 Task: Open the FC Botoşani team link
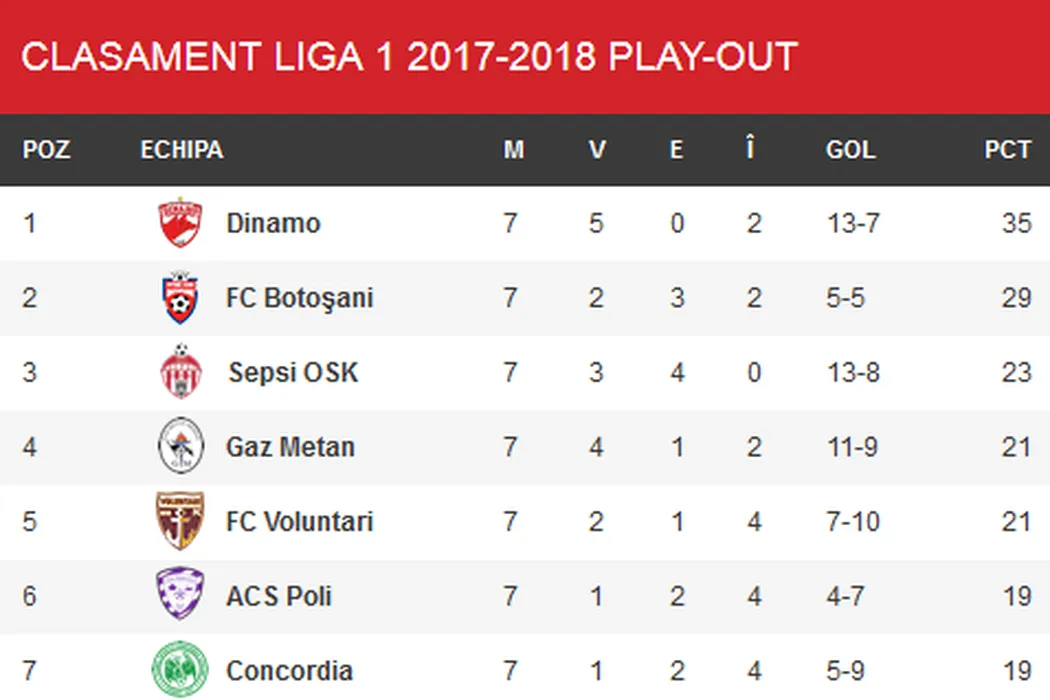[x=299, y=298]
